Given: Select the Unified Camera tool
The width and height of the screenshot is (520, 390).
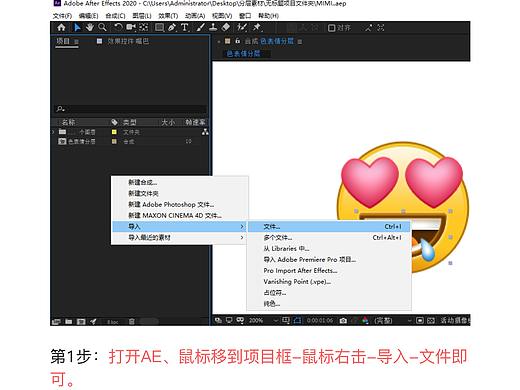Looking at the screenshot, I should (x=131, y=28).
